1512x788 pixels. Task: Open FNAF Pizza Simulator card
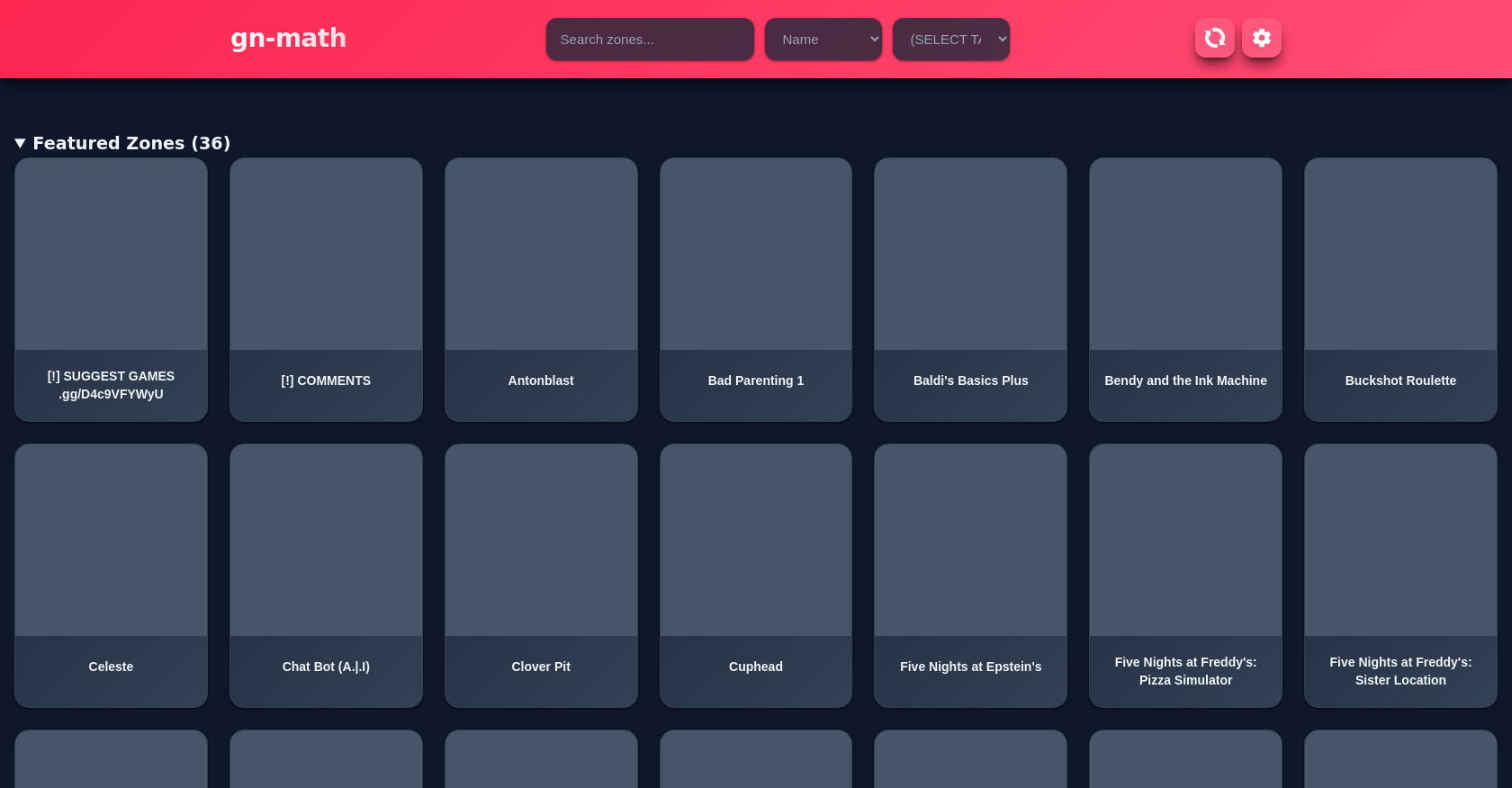pos(1185,575)
